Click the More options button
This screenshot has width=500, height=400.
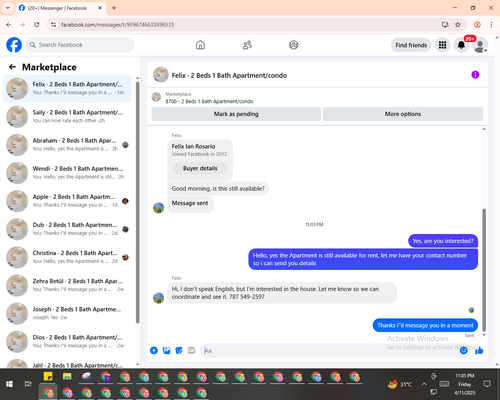(403, 114)
